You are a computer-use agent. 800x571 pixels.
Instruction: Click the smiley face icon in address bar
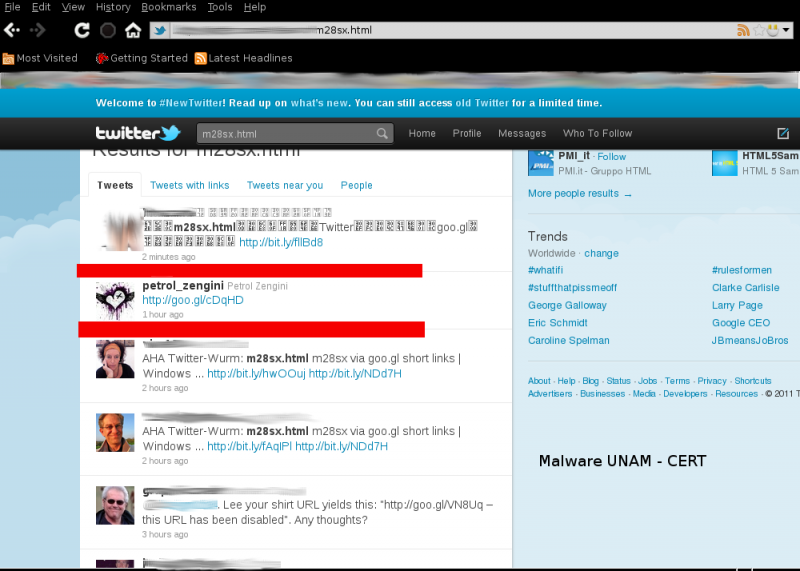(x=773, y=30)
